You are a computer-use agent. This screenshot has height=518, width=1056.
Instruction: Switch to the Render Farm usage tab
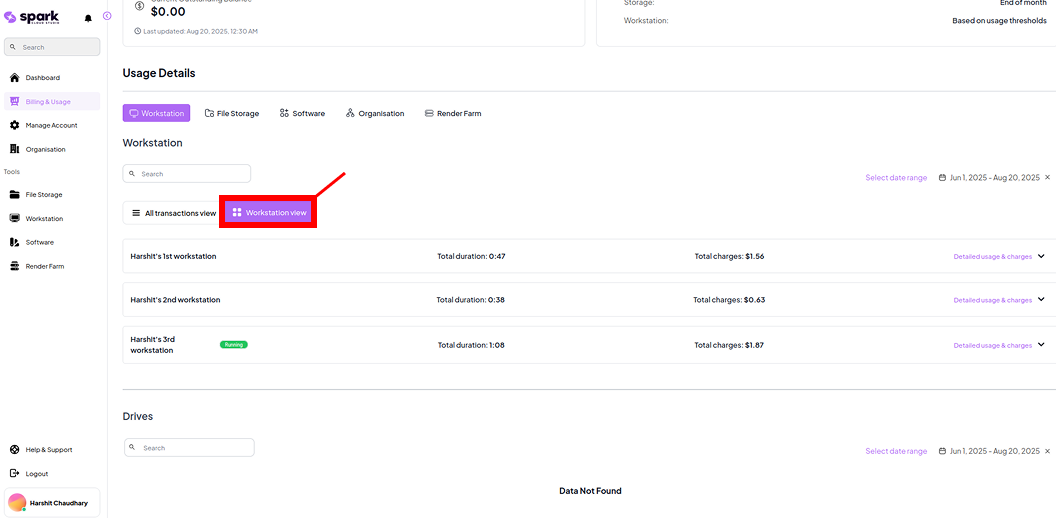452,114
